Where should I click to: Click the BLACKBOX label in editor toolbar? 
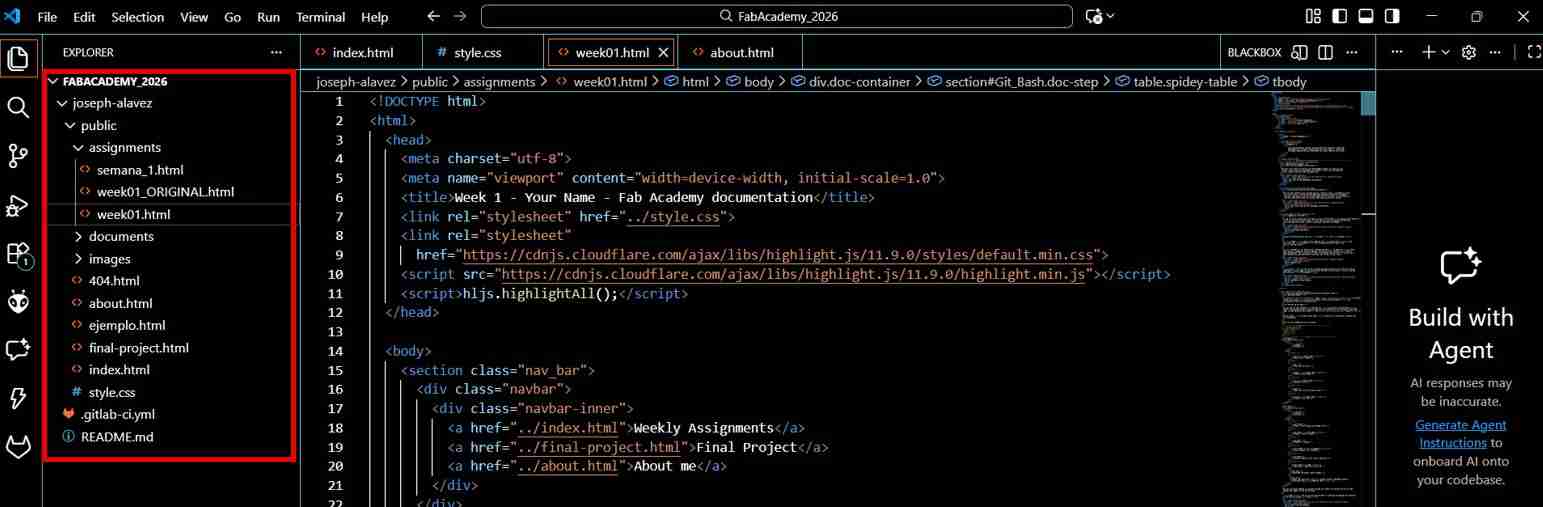pos(1253,53)
